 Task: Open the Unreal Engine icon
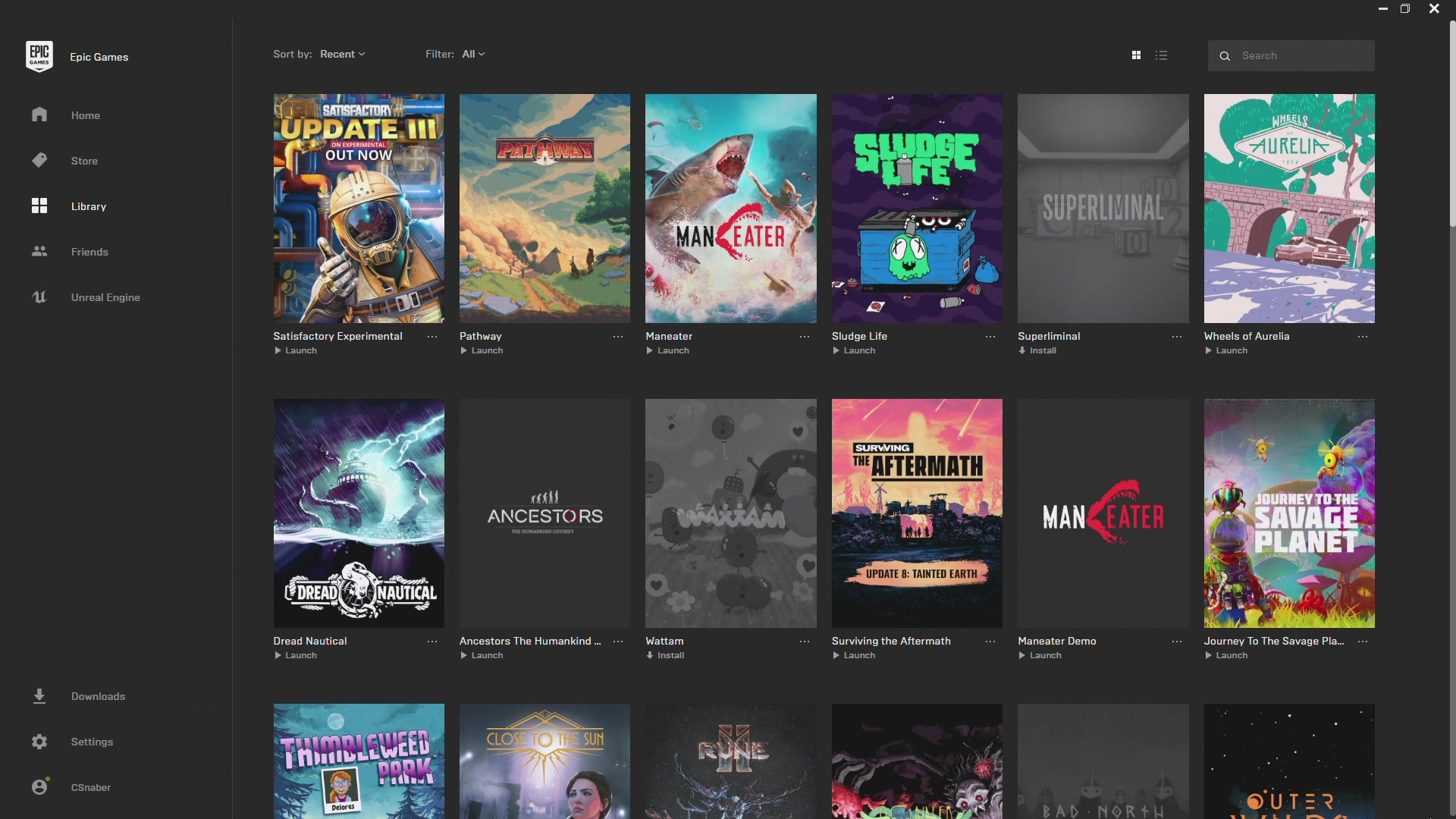click(x=39, y=297)
